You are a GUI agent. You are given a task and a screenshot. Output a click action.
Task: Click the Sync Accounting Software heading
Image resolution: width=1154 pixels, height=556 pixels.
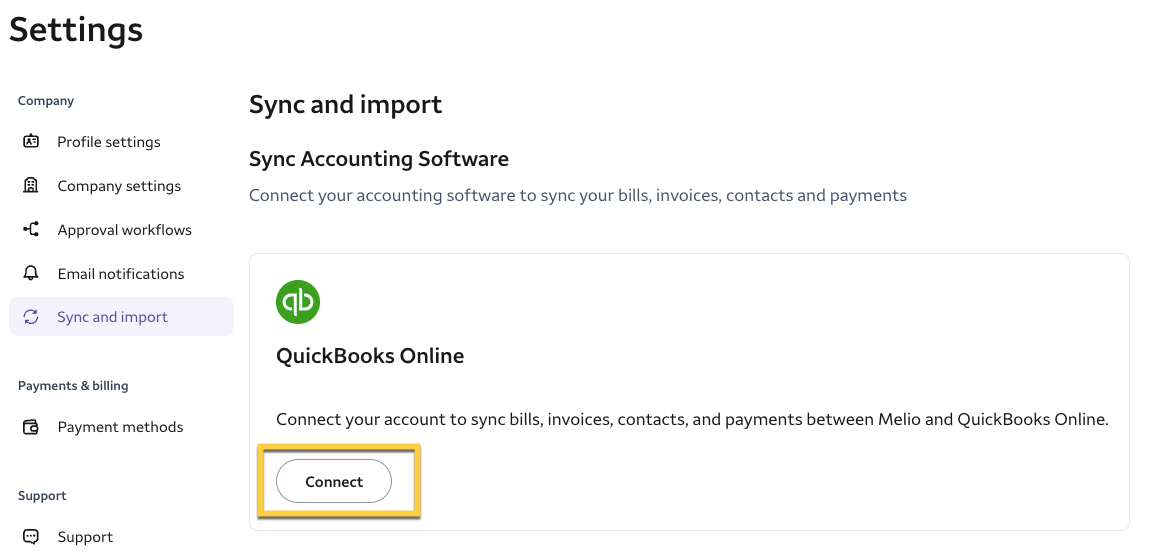pos(379,158)
